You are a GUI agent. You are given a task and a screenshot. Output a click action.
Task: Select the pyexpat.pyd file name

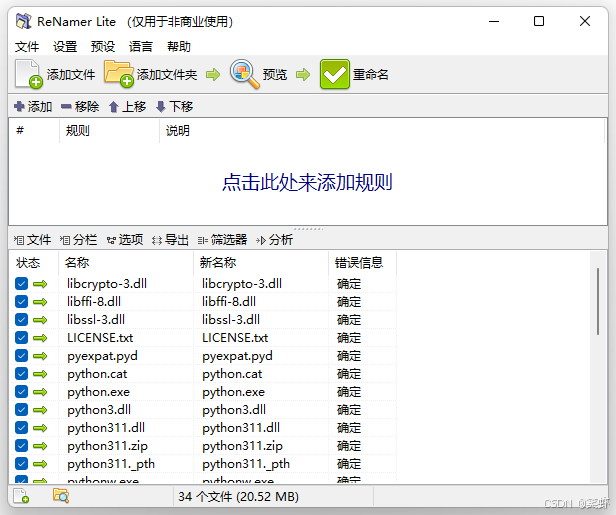pyautogui.click(x=102, y=356)
